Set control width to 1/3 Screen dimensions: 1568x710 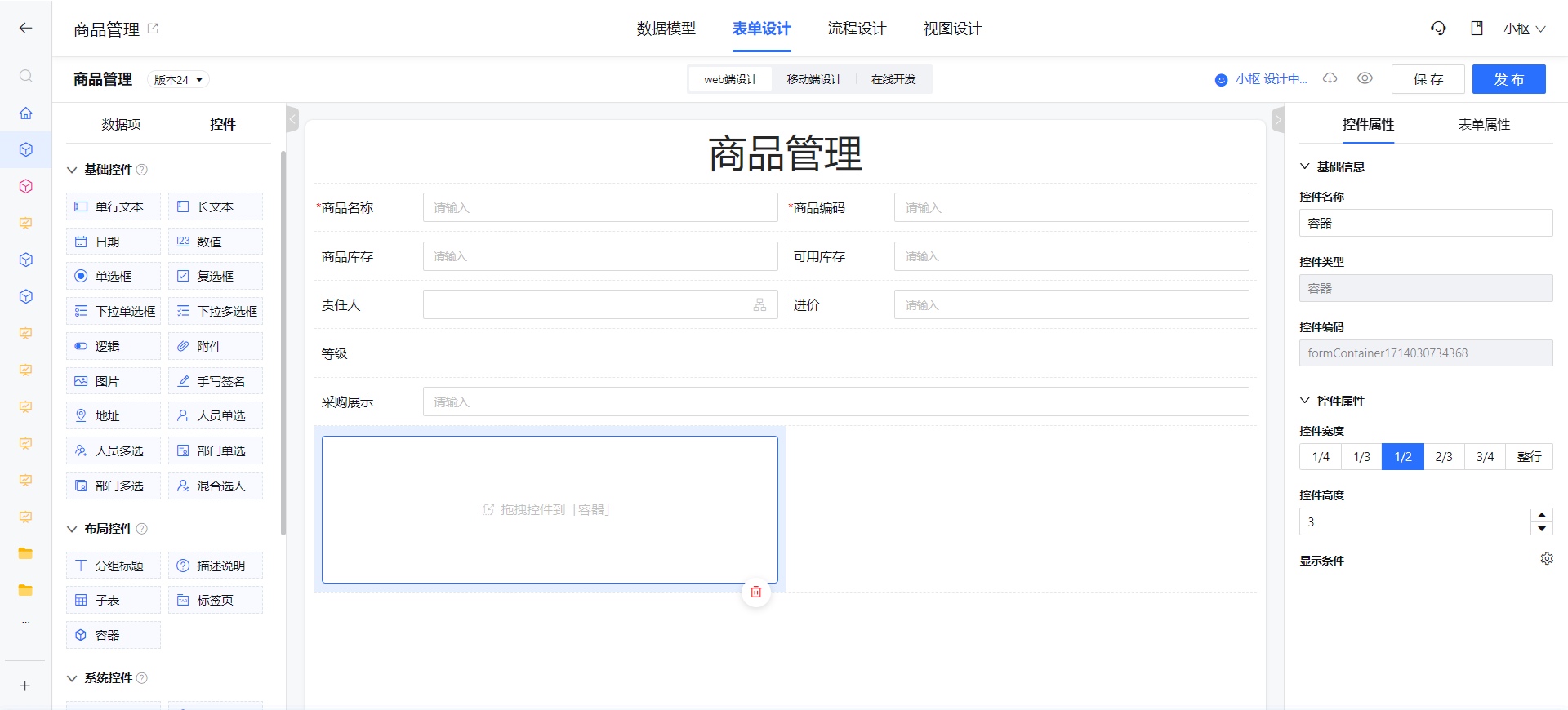coord(1361,457)
